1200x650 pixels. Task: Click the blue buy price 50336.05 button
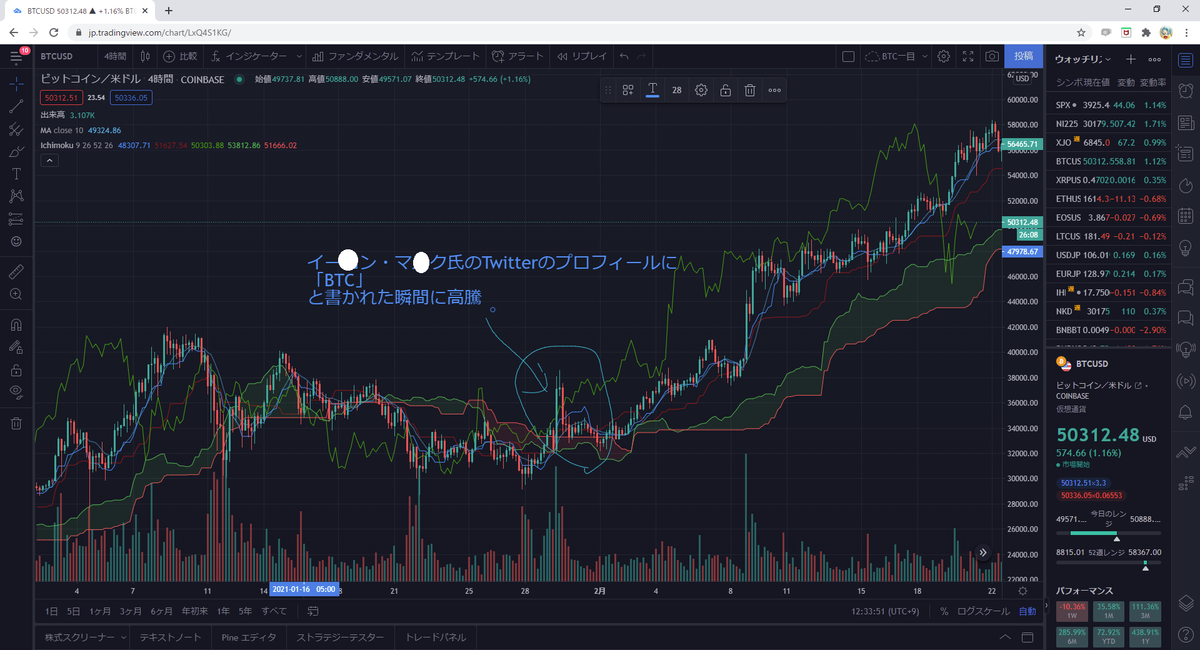(x=131, y=97)
